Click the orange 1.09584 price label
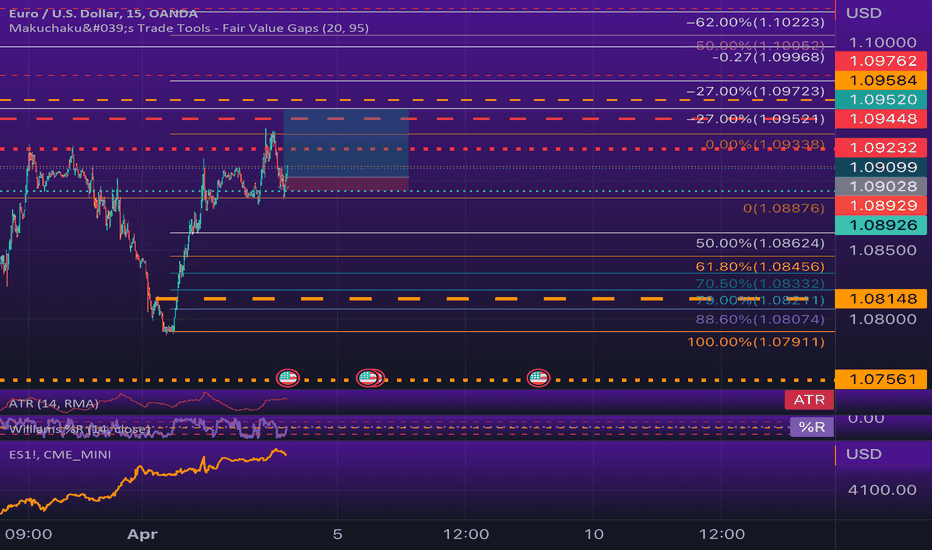932x550 pixels. click(x=881, y=80)
